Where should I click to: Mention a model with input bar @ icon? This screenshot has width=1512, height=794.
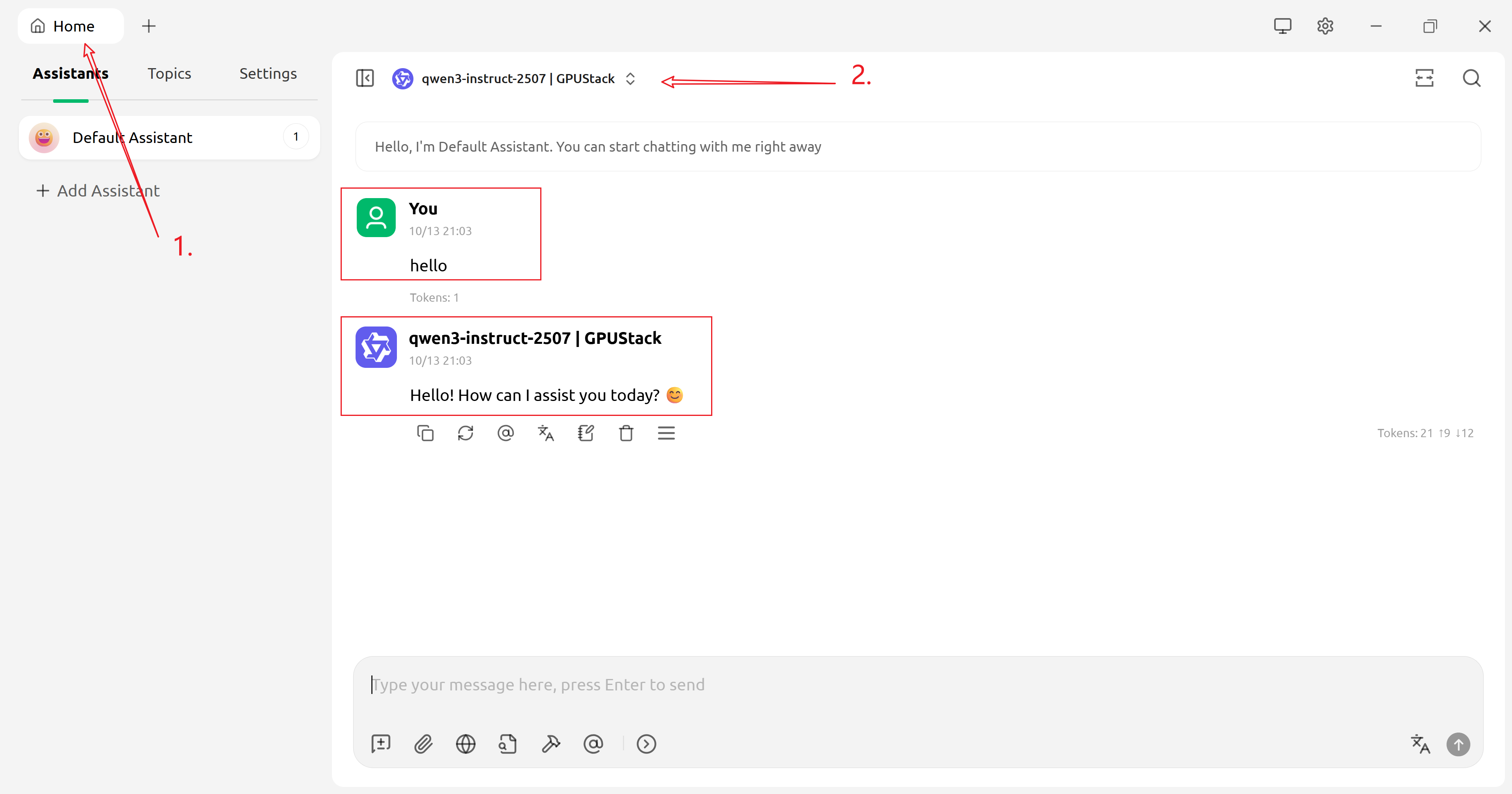(593, 744)
